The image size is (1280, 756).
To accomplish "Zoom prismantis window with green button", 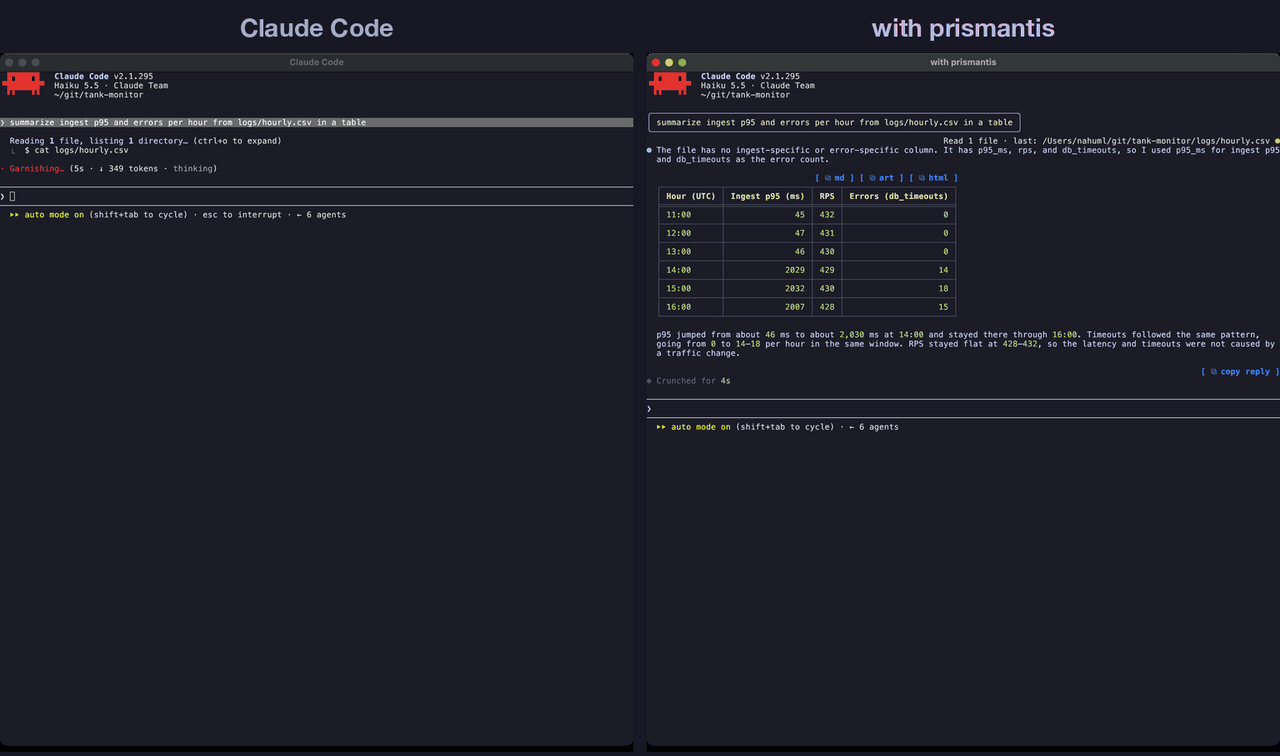I will pos(682,62).
